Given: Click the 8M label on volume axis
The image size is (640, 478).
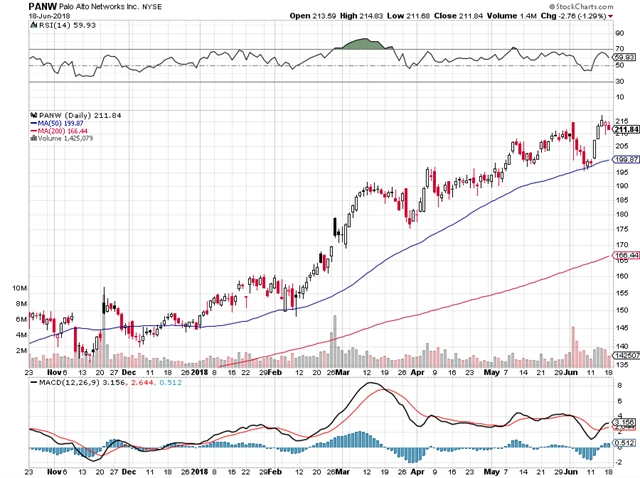Looking at the screenshot, I should (x=21, y=304).
